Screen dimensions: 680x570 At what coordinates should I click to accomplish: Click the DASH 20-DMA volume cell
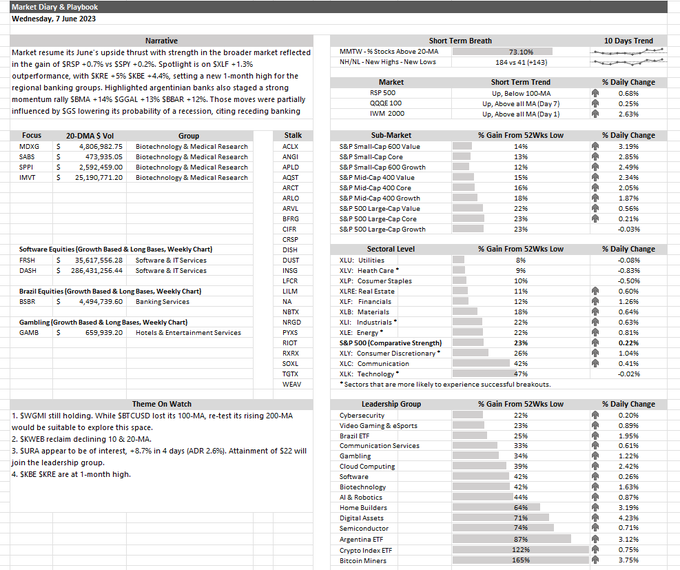coord(90,270)
